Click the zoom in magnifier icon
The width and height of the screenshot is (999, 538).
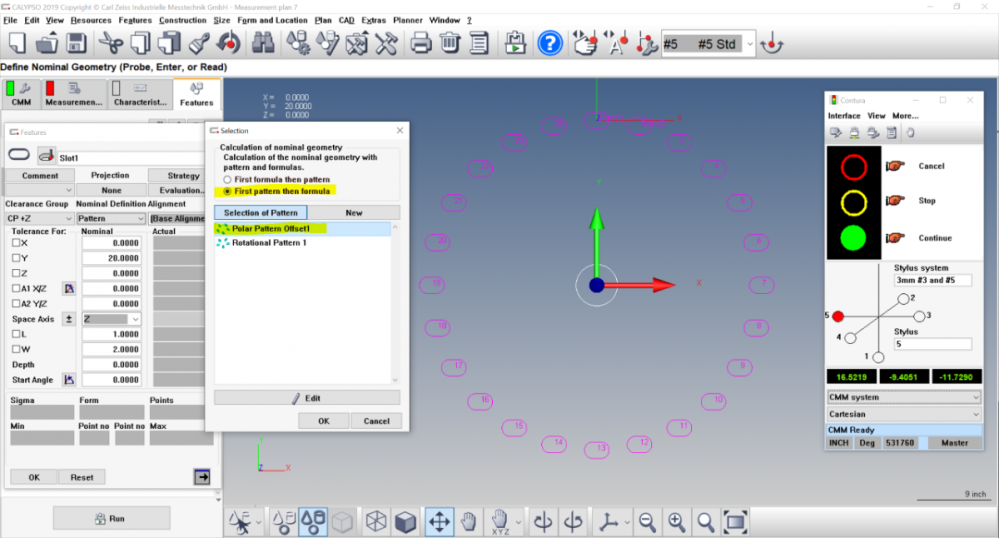click(677, 521)
